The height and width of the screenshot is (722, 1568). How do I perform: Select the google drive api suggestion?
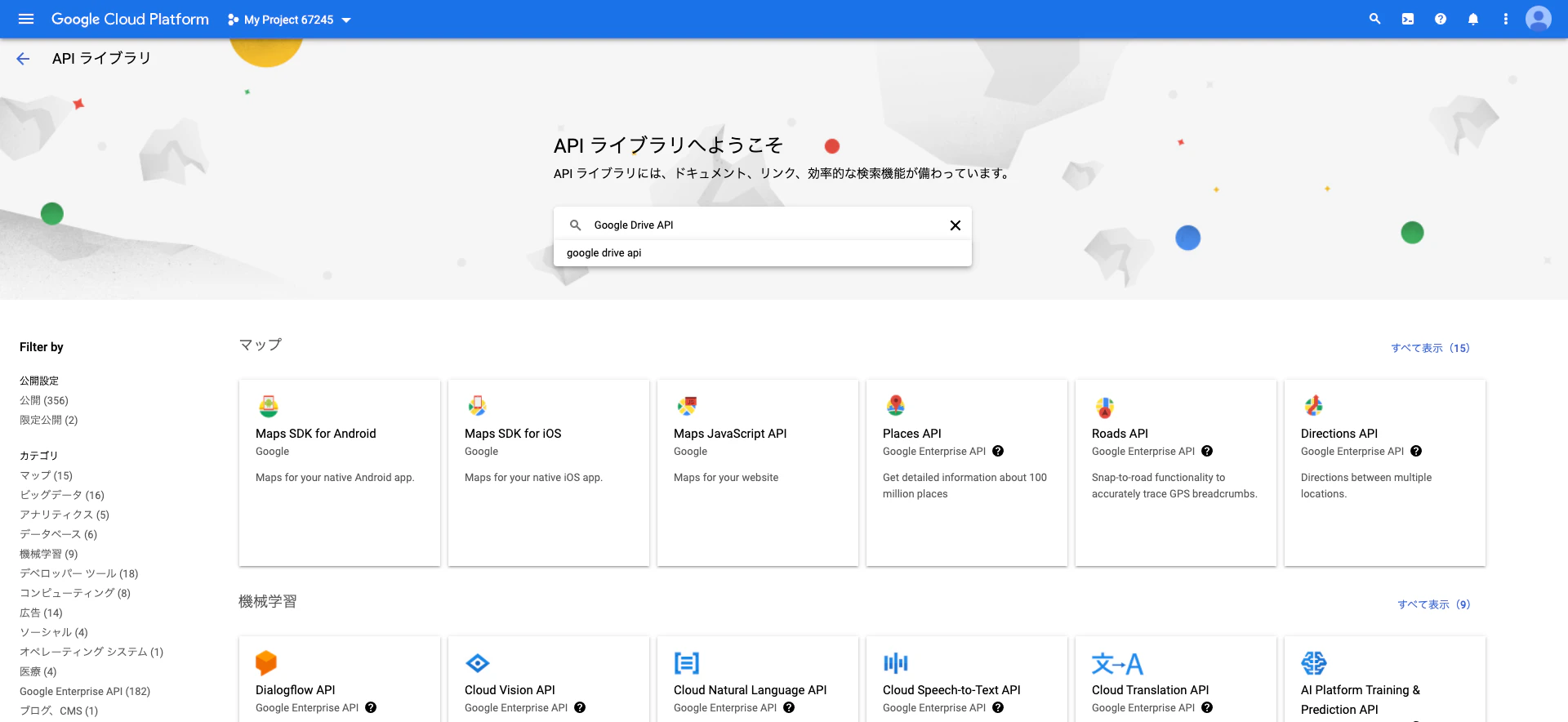763,253
